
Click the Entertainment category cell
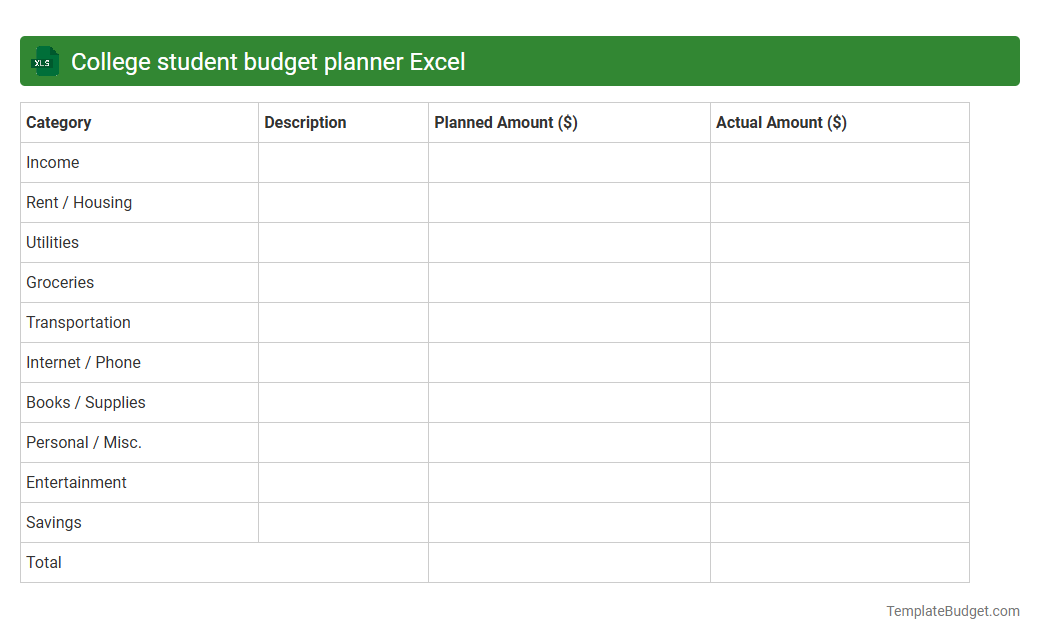pyautogui.click(x=76, y=482)
